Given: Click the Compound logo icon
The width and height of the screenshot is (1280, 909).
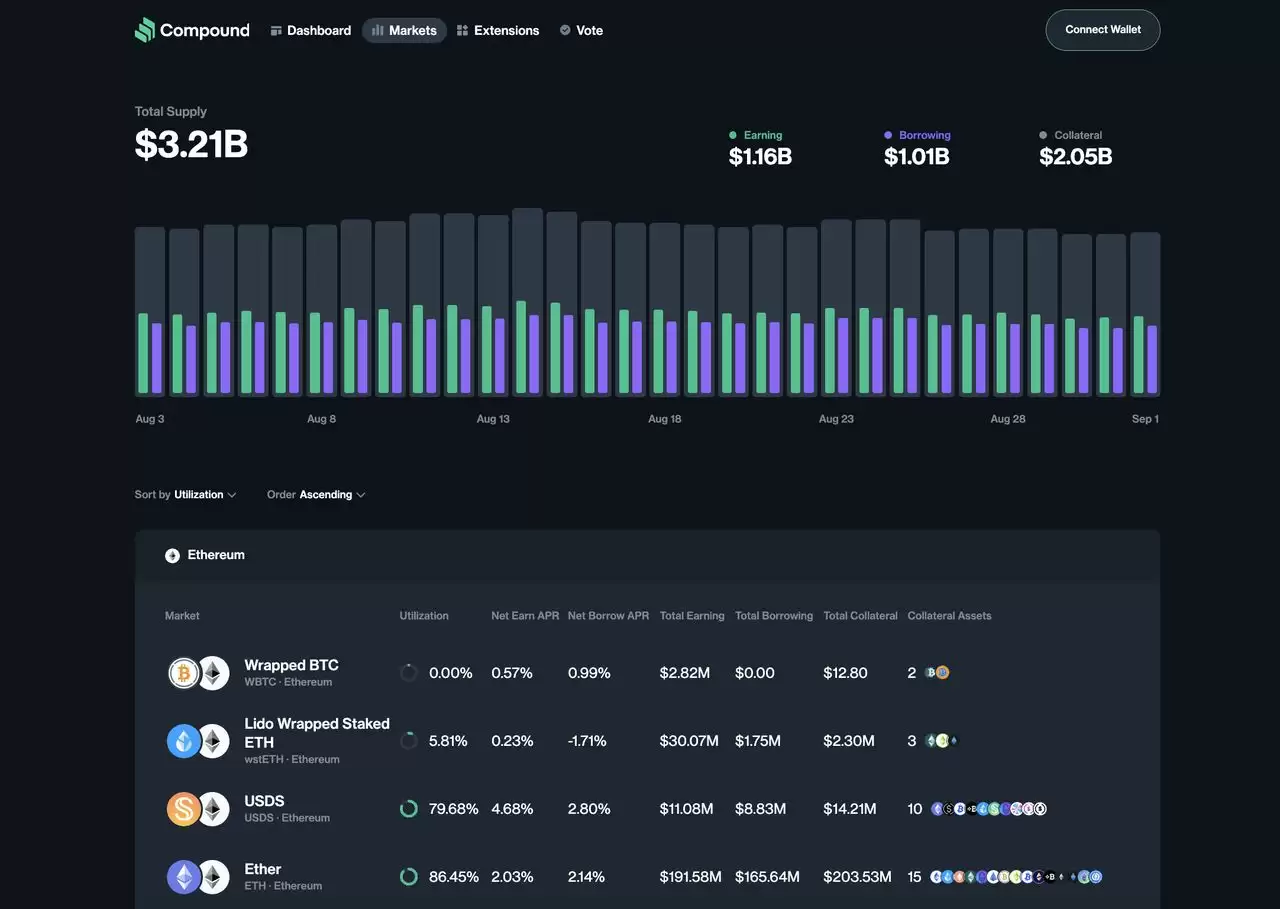Looking at the screenshot, I should tap(145, 30).
